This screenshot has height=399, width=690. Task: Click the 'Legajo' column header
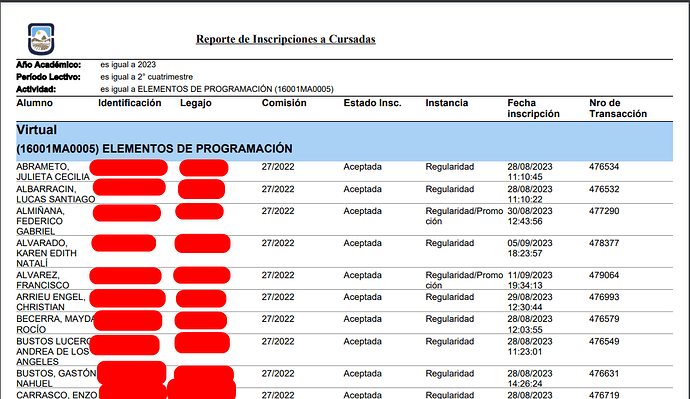(x=196, y=103)
